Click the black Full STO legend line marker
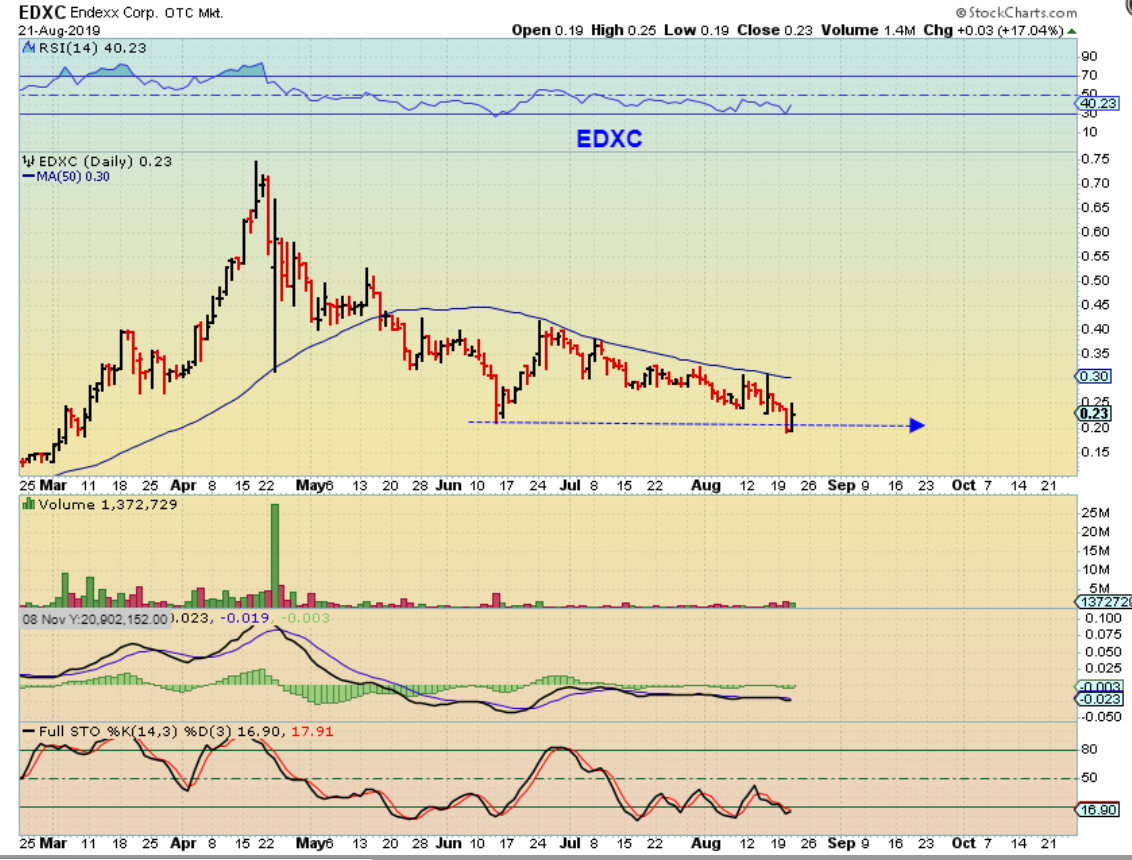Viewport: 1132px width, 860px height. click(28, 731)
